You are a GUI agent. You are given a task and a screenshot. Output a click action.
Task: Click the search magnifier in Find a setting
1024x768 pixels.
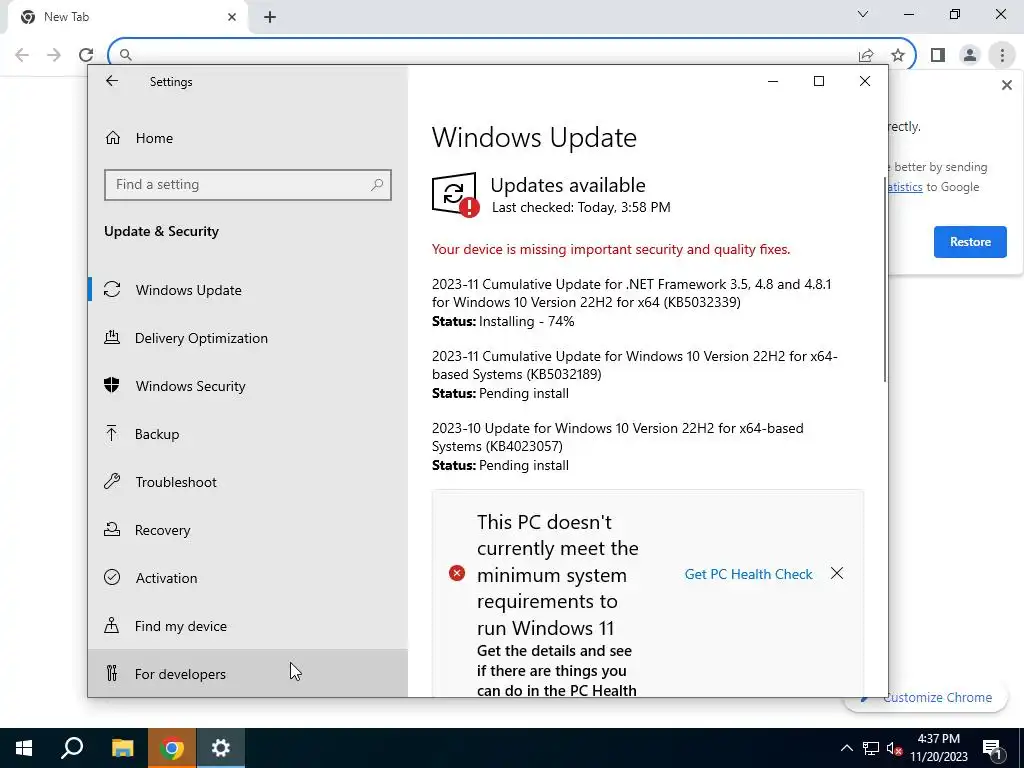[377, 185]
